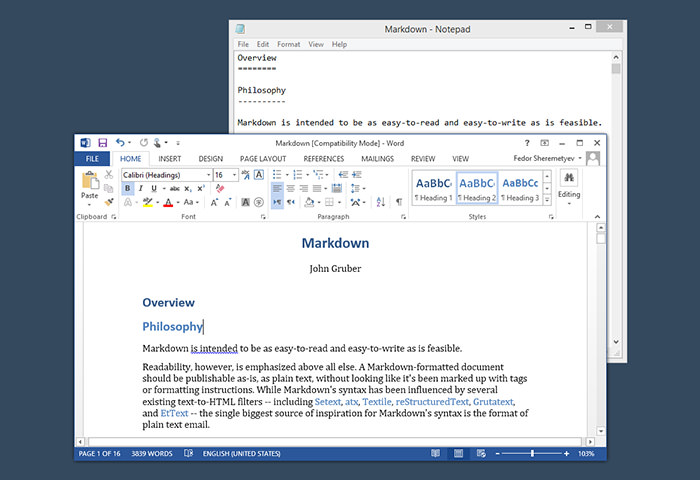This screenshot has width=700, height=480.
Task: Click the Paste clipboard icon
Action: point(90,180)
